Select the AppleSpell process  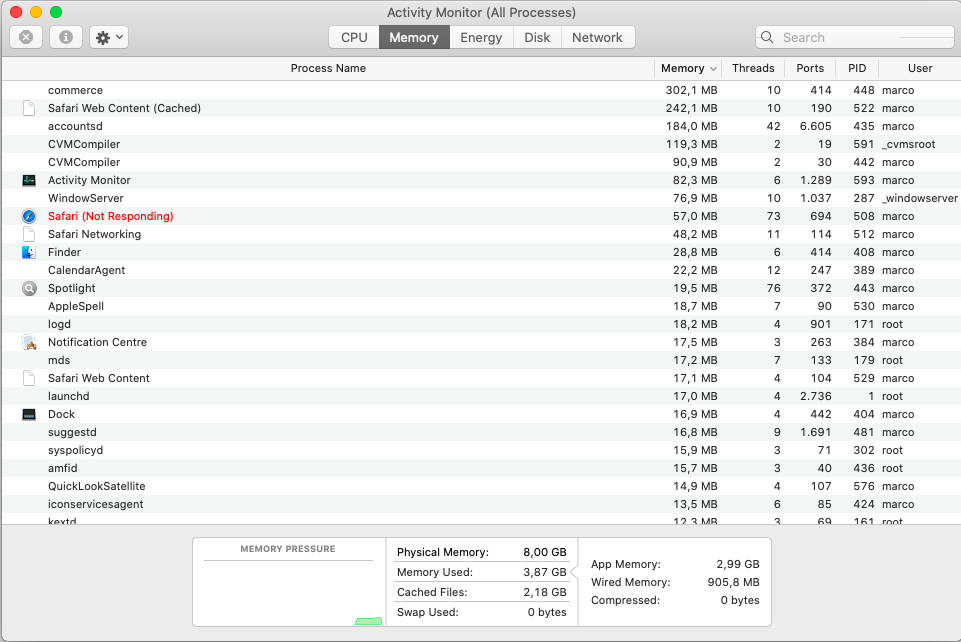click(480, 306)
